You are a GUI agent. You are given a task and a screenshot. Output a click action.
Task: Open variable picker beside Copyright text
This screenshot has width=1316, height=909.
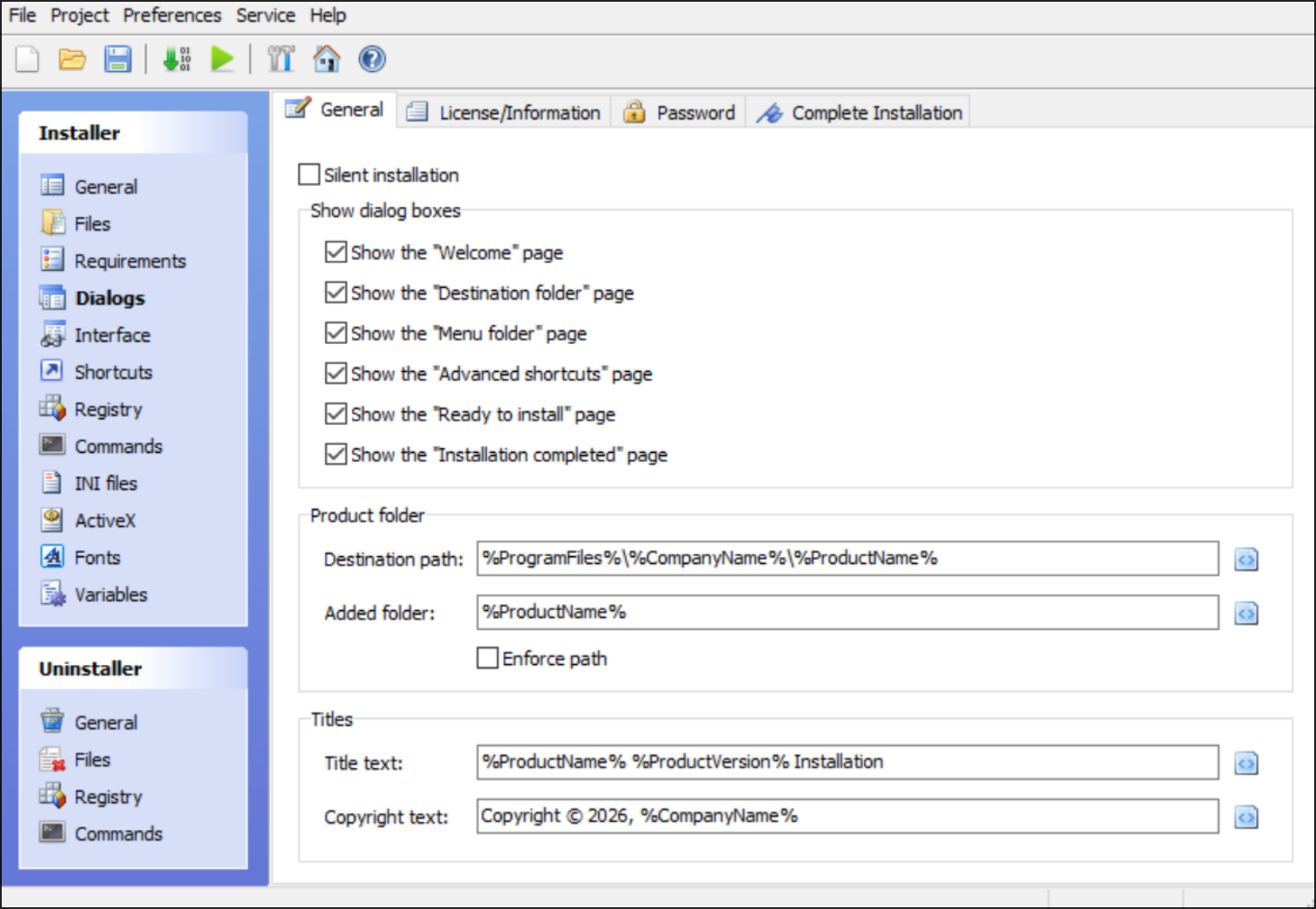(1246, 817)
